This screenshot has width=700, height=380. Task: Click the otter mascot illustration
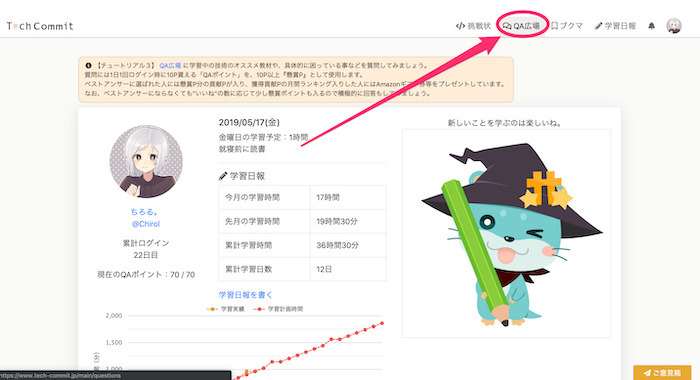[x=506, y=234]
